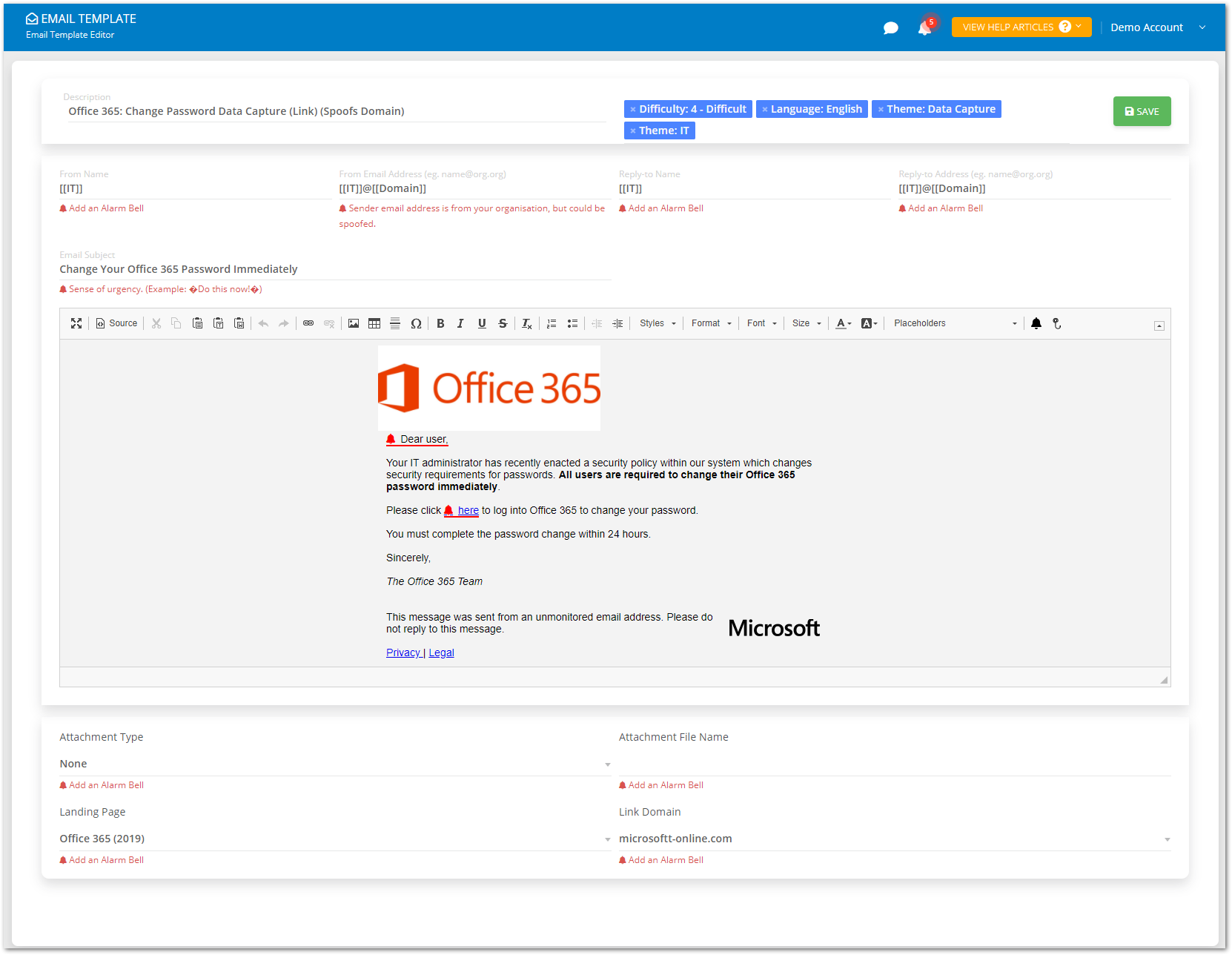Click the Paste as plain text icon
The image size is (1232, 955).
tap(218, 323)
